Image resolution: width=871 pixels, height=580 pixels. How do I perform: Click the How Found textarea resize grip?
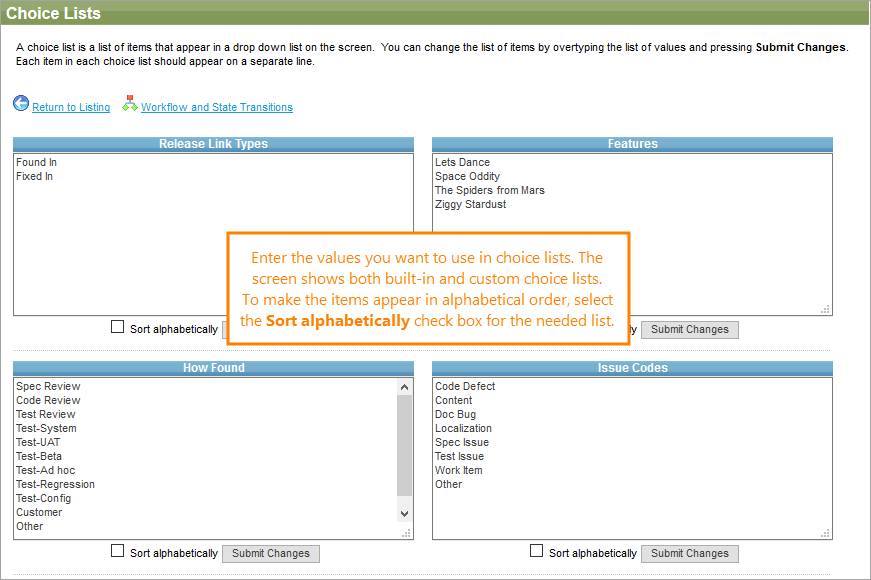point(407,533)
